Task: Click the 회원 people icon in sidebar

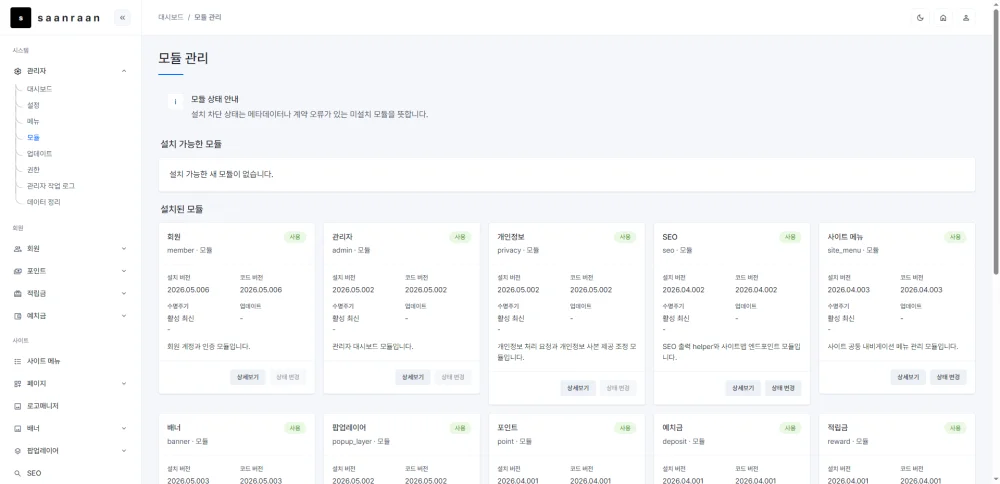Action: (x=18, y=249)
